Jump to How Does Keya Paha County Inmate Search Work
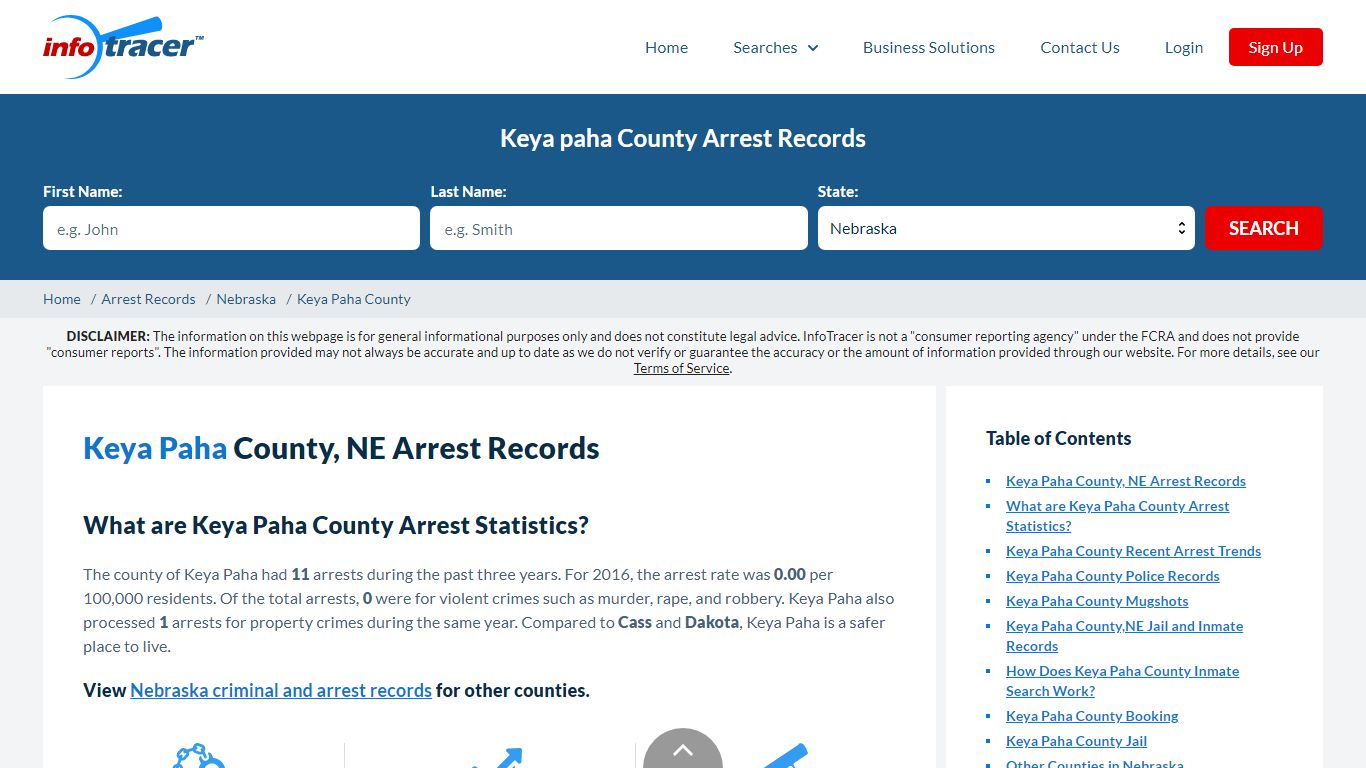Viewport: 1366px width, 768px height. coord(1123,681)
